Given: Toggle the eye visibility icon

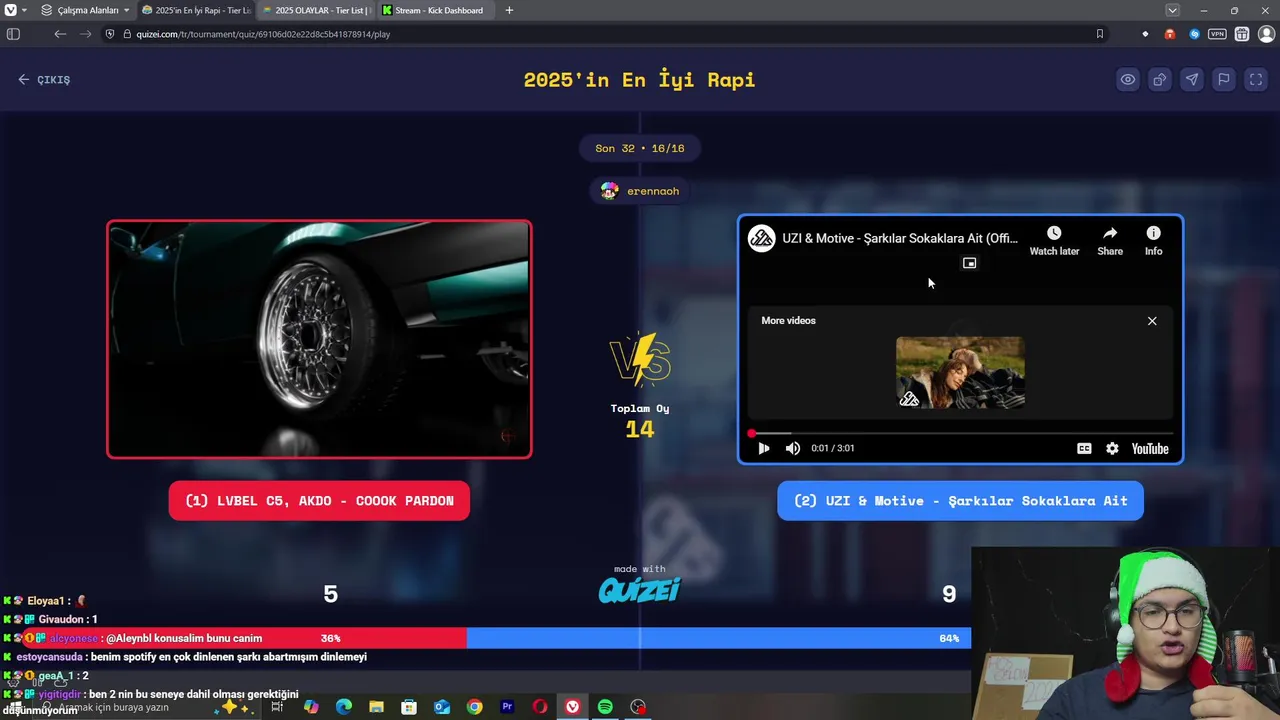Looking at the screenshot, I should (1127, 80).
